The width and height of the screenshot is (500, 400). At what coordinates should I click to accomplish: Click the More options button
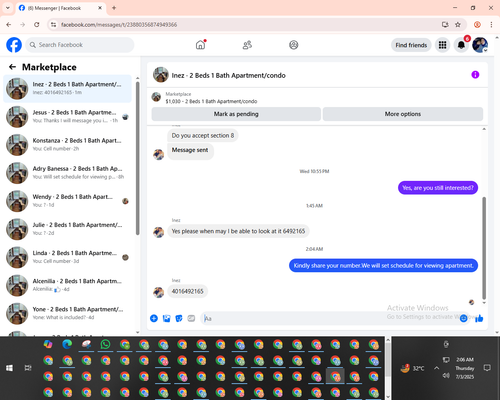coord(403,114)
